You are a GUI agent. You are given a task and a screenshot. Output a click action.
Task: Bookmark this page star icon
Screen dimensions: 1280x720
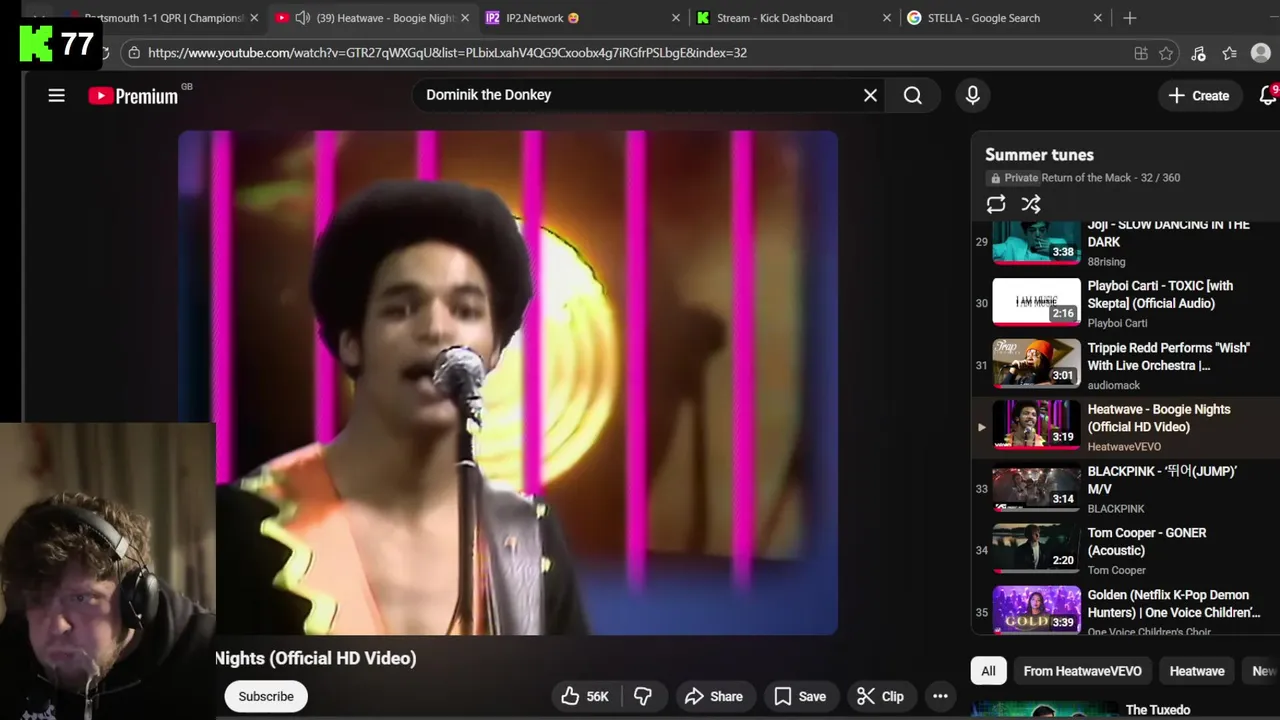tap(1166, 53)
